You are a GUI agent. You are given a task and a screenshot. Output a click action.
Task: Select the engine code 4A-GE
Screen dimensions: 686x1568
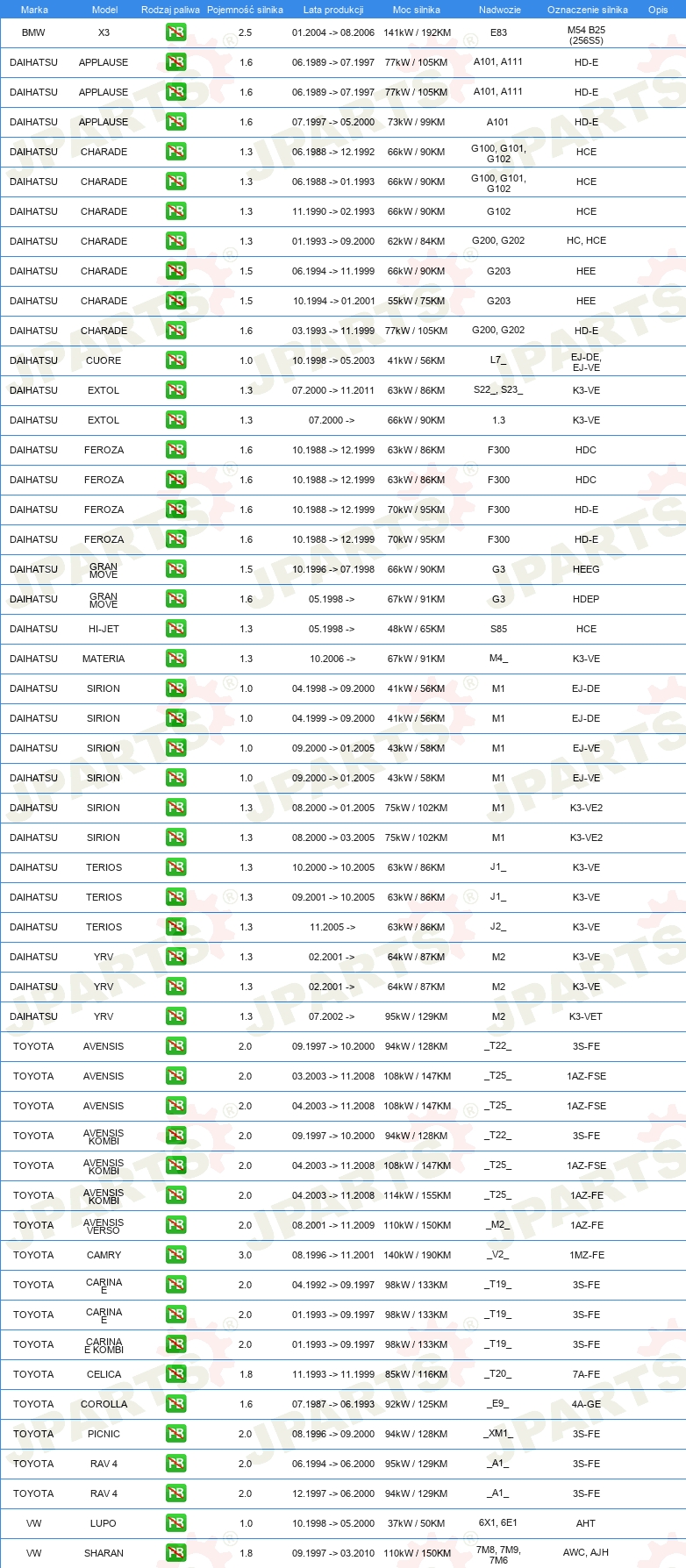point(586,1404)
